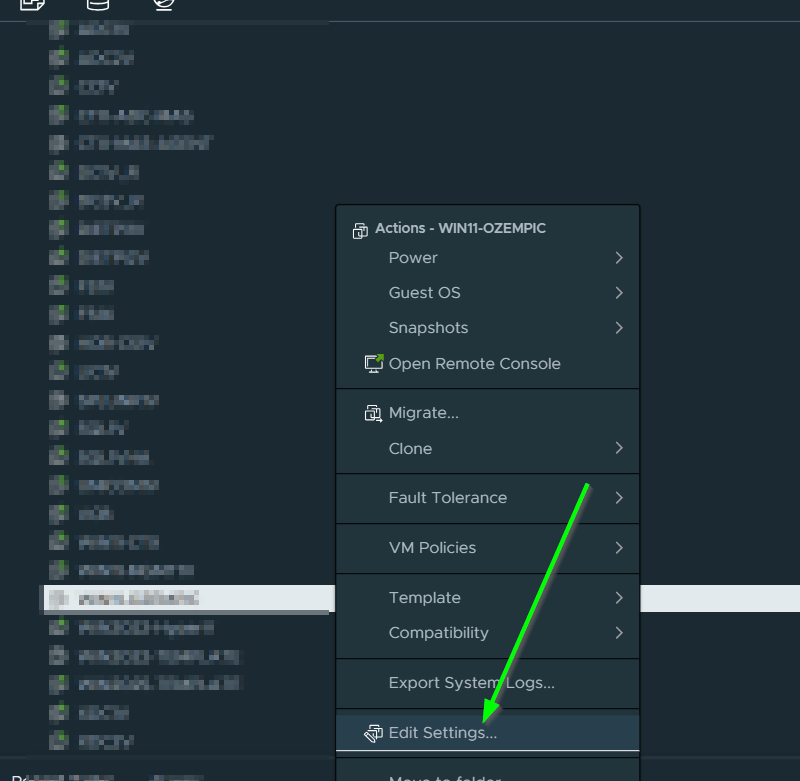800x781 pixels.
Task: Click the VM icon on the highlighted tree row
Action: click(x=59, y=599)
